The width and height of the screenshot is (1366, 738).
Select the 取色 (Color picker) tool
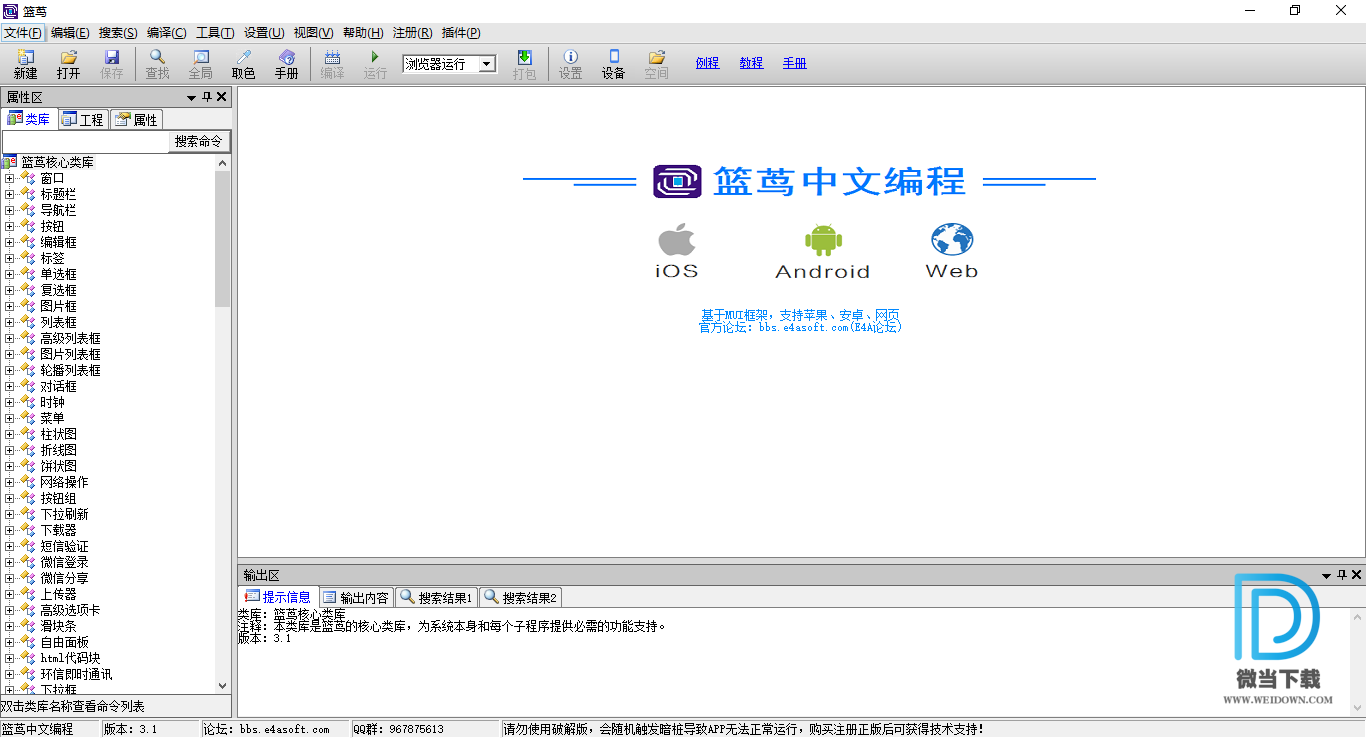(244, 64)
